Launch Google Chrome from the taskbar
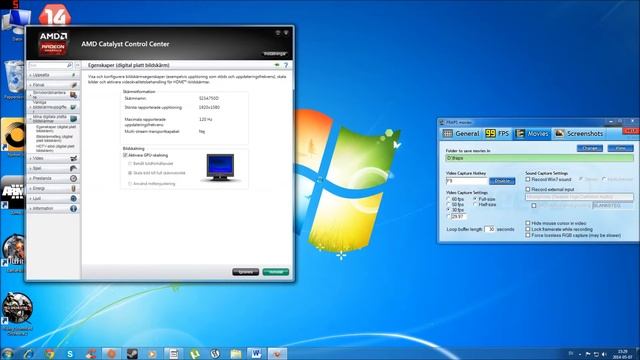Screen dimensions: 640x360 [x=50, y=353]
